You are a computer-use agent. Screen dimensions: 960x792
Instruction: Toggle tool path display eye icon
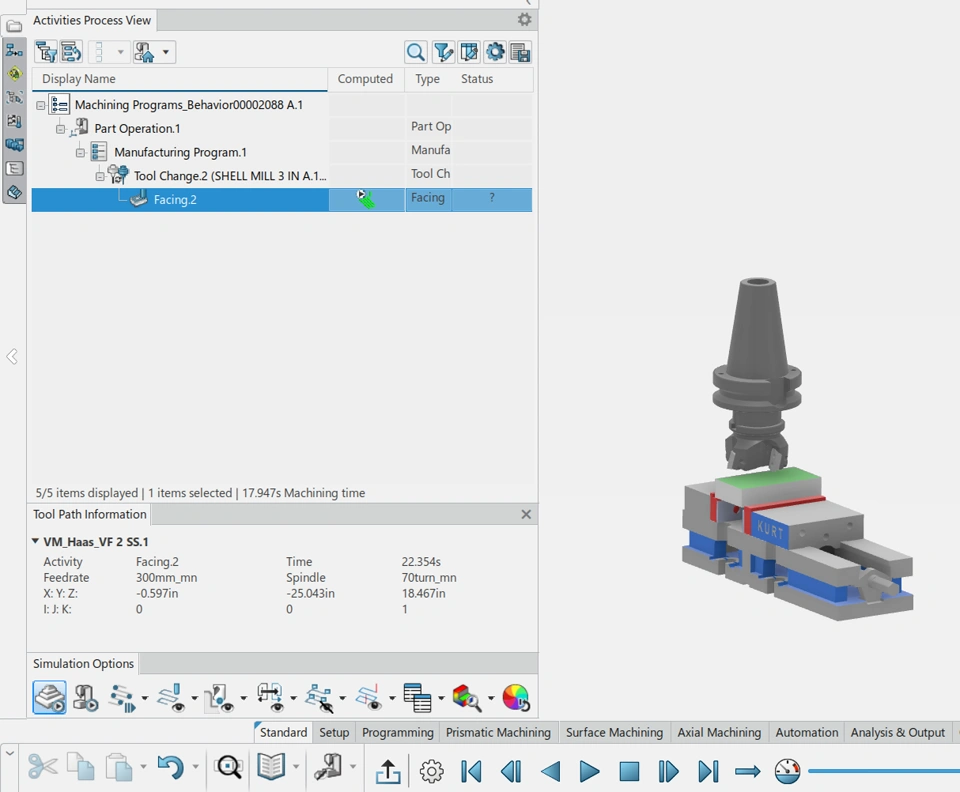point(170,698)
